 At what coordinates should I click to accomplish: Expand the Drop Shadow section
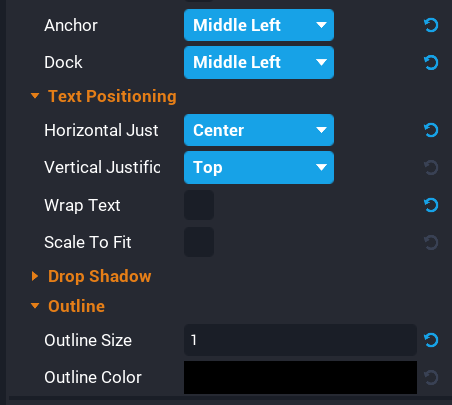tap(35, 276)
